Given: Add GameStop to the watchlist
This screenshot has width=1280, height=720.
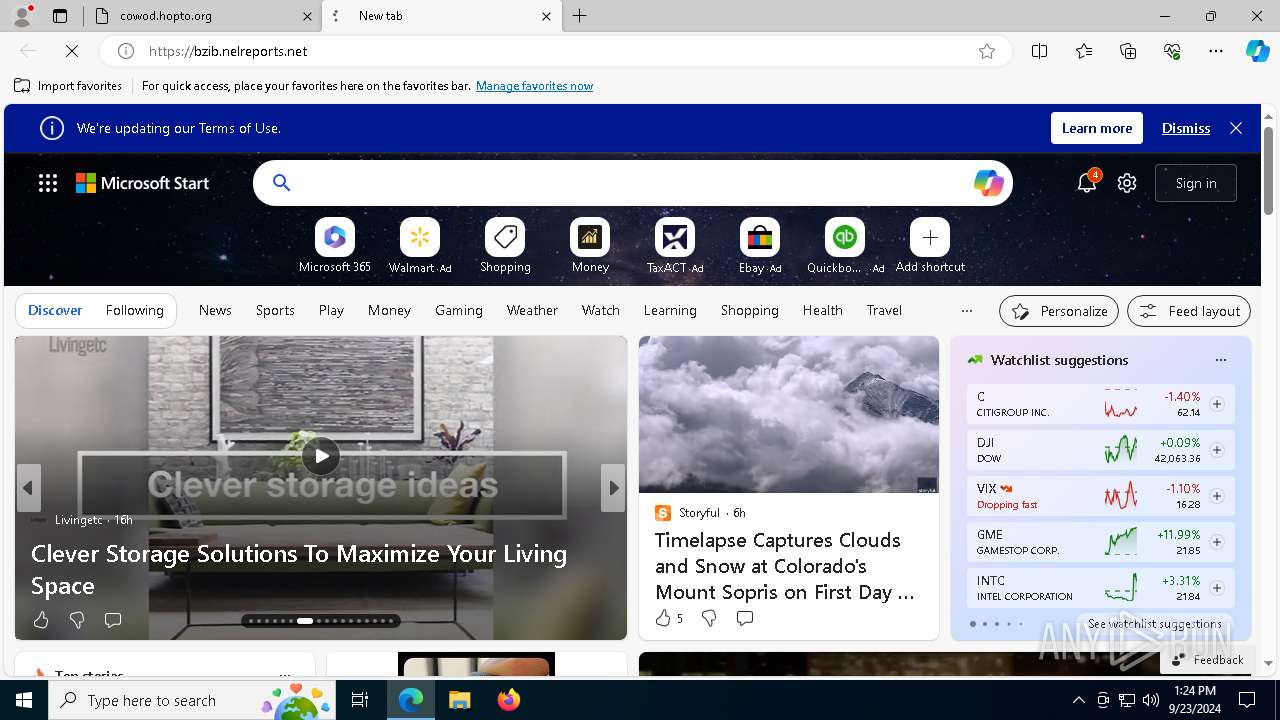Looking at the screenshot, I should click(x=1217, y=542).
